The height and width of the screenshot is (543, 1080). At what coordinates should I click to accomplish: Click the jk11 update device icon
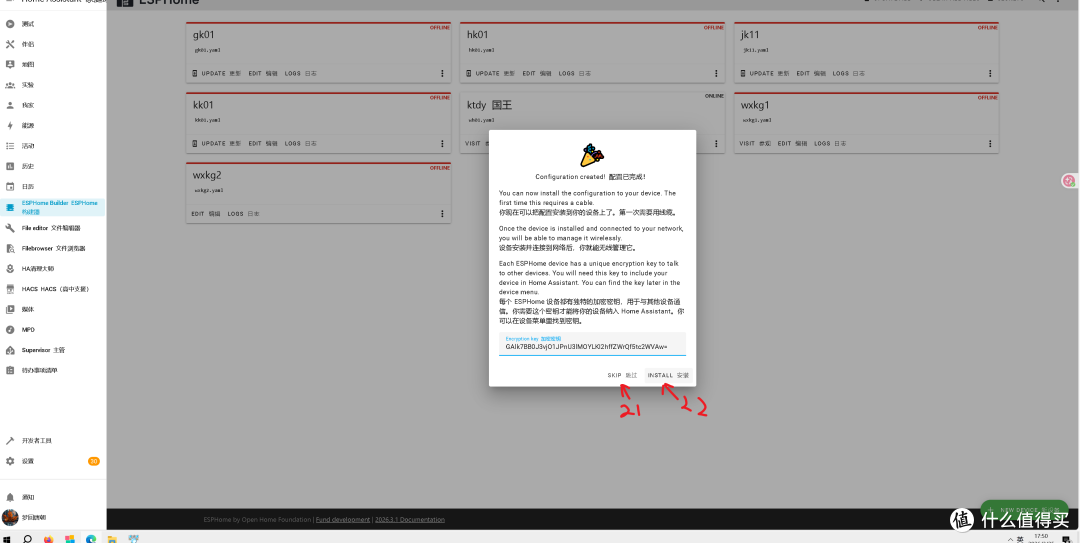pyautogui.click(x=742, y=73)
